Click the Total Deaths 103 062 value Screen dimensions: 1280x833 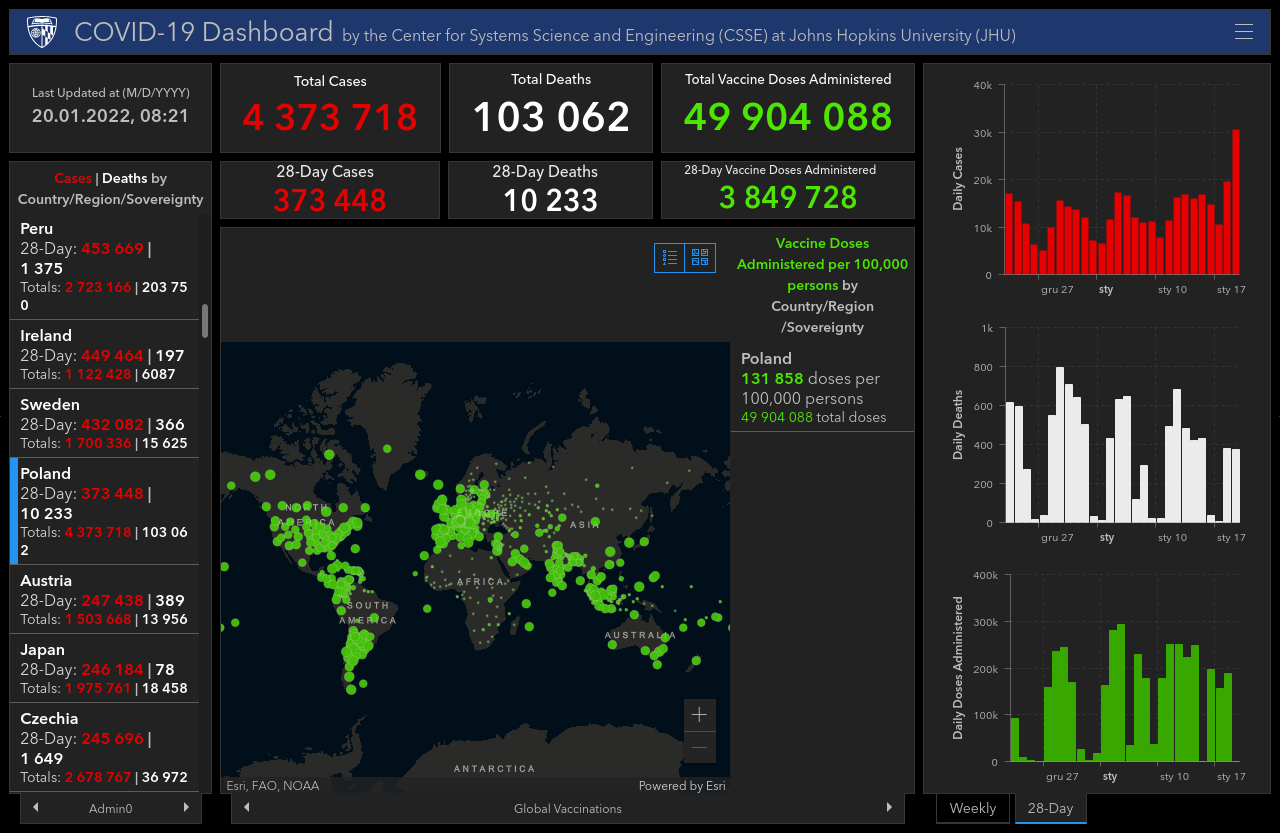coord(551,117)
